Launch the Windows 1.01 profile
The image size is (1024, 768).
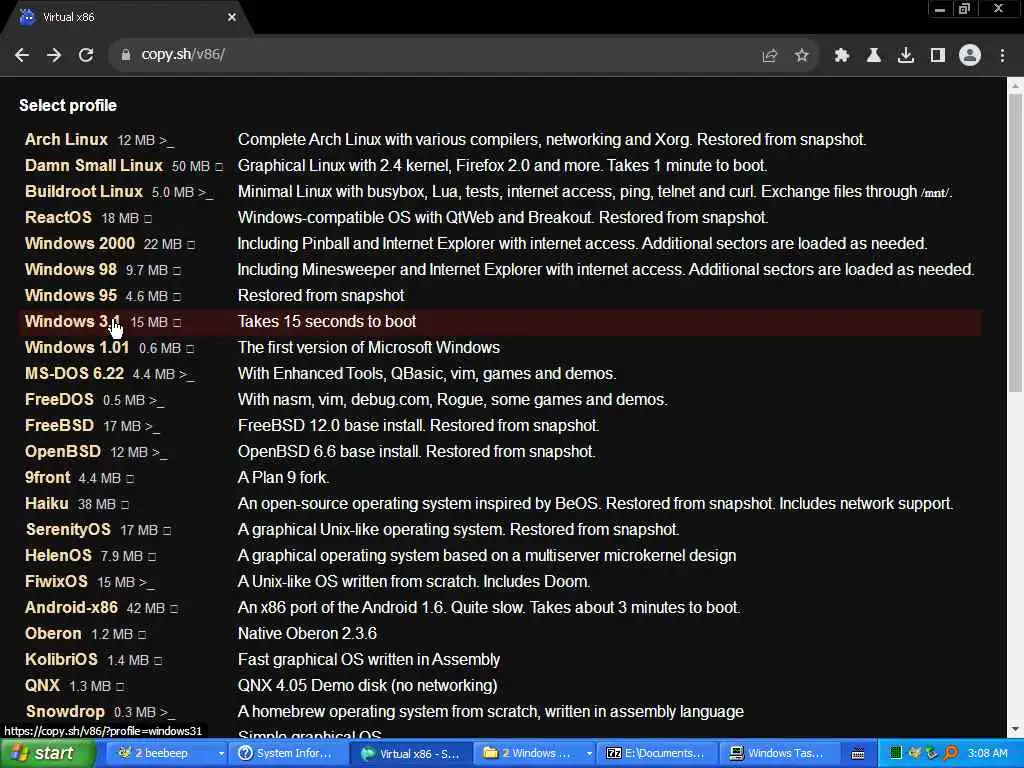pos(77,347)
